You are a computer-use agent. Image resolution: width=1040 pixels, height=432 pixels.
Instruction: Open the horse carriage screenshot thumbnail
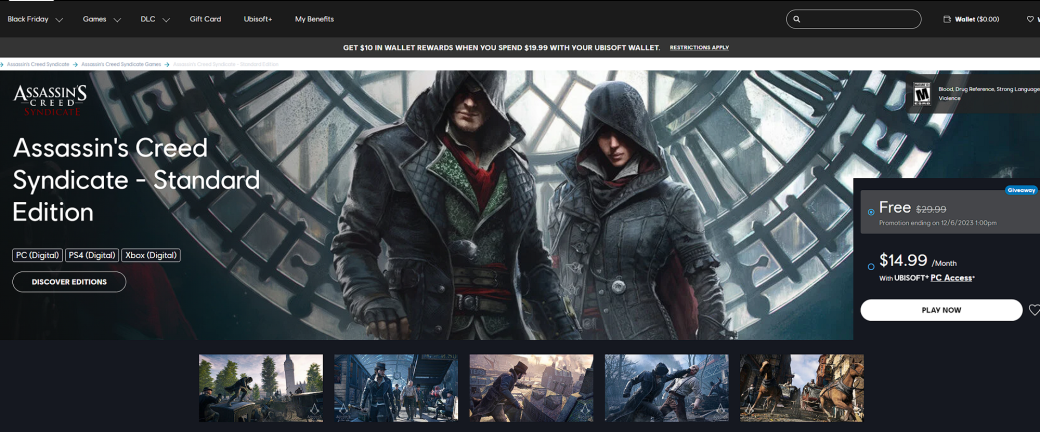point(802,388)
